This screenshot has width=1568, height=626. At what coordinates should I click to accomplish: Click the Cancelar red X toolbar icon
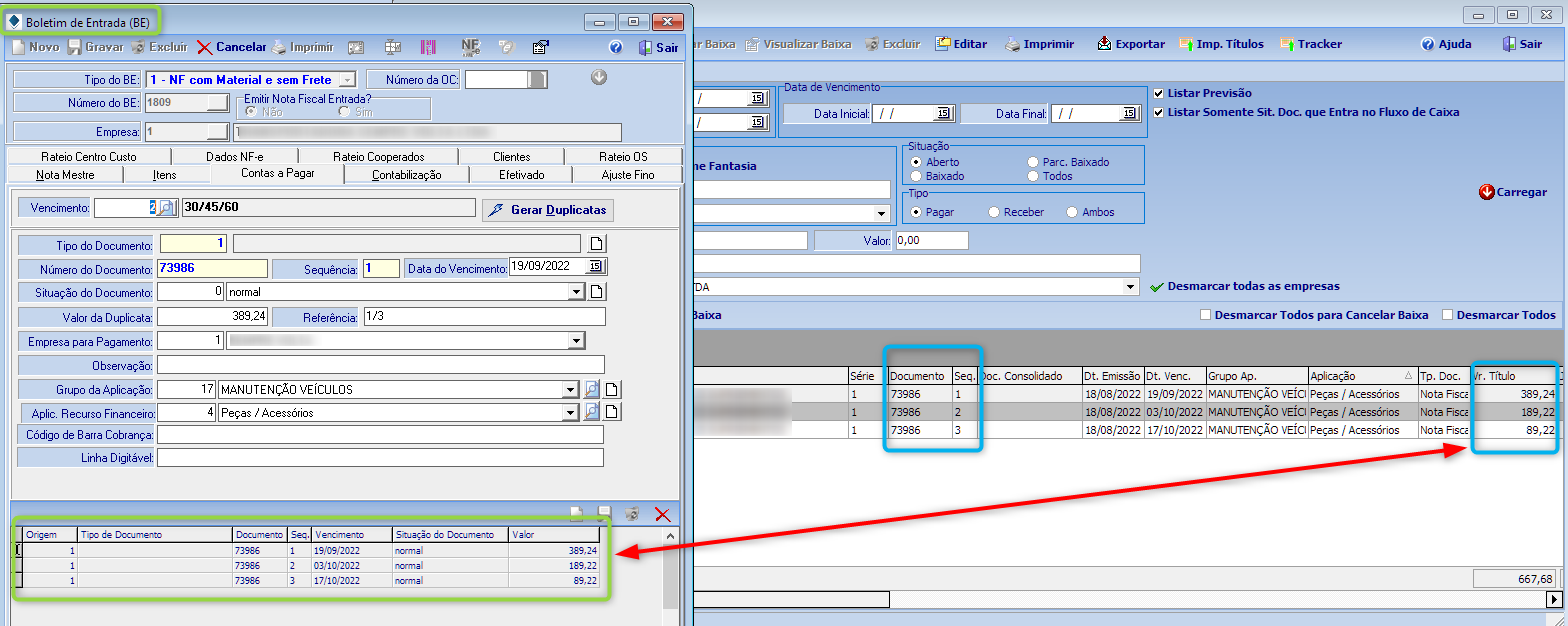205,47
